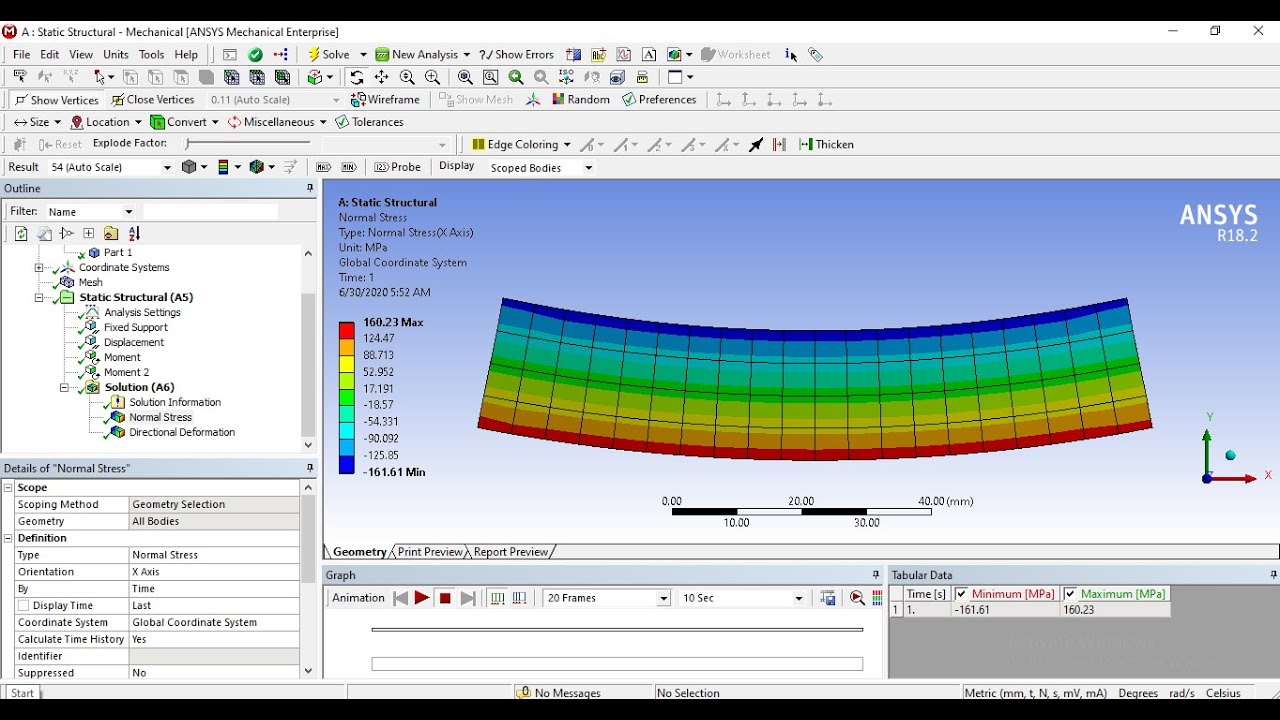Stop the animation
1280x720 pixels.
[x=445, y=598]
